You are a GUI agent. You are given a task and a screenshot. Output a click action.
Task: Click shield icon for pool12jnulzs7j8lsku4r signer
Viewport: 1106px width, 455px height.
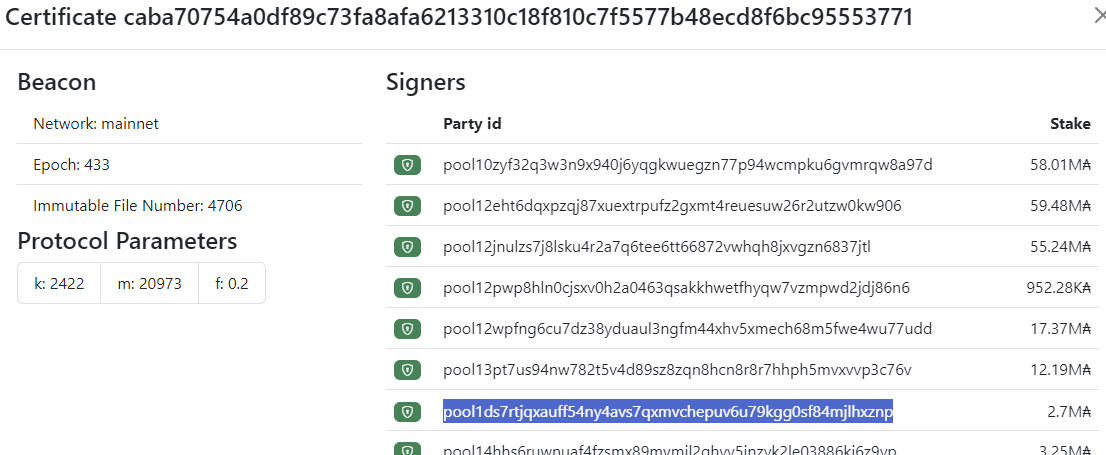coord(407,247)
